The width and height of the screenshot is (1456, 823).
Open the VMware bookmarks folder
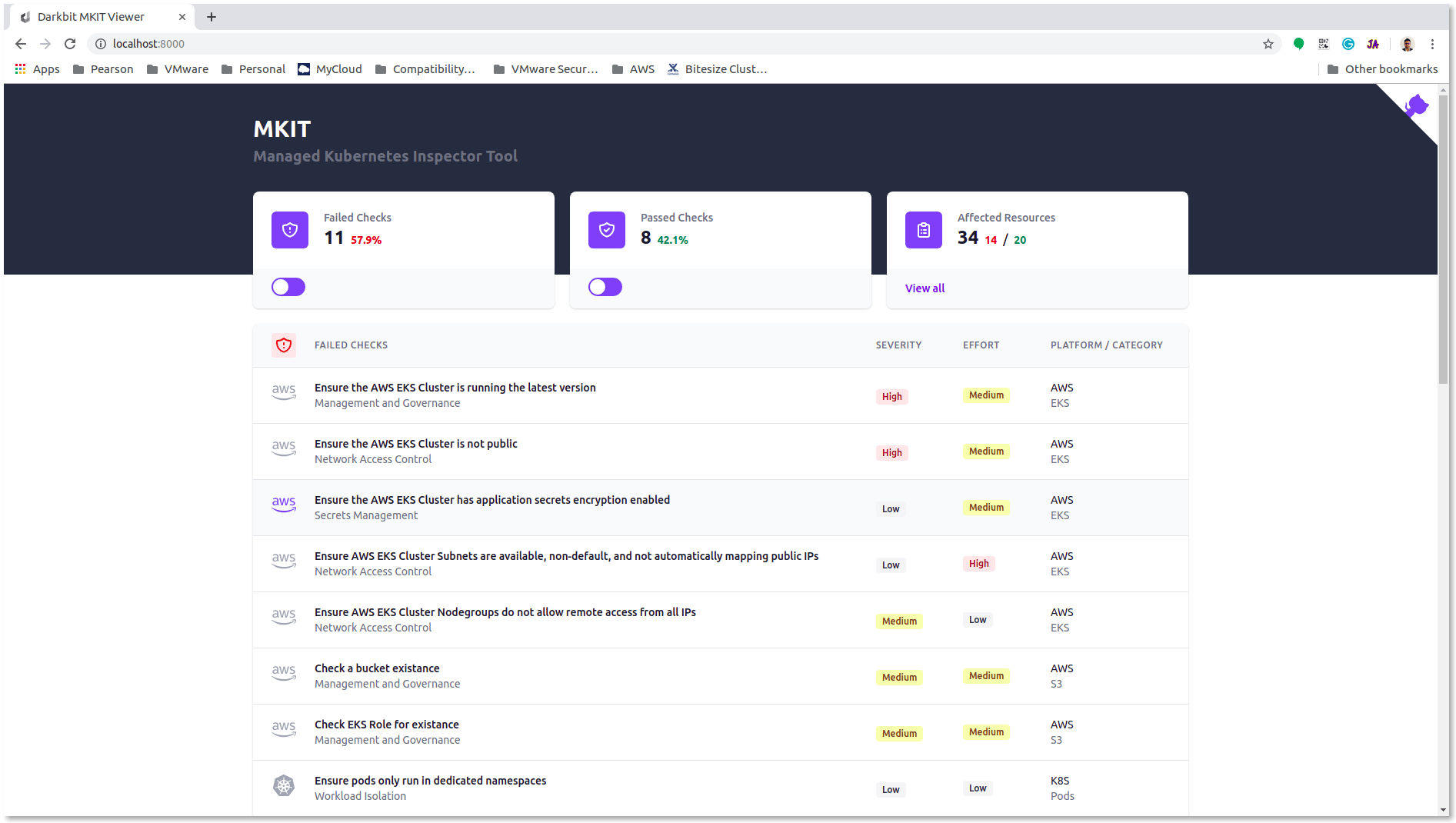click(178, 69)
